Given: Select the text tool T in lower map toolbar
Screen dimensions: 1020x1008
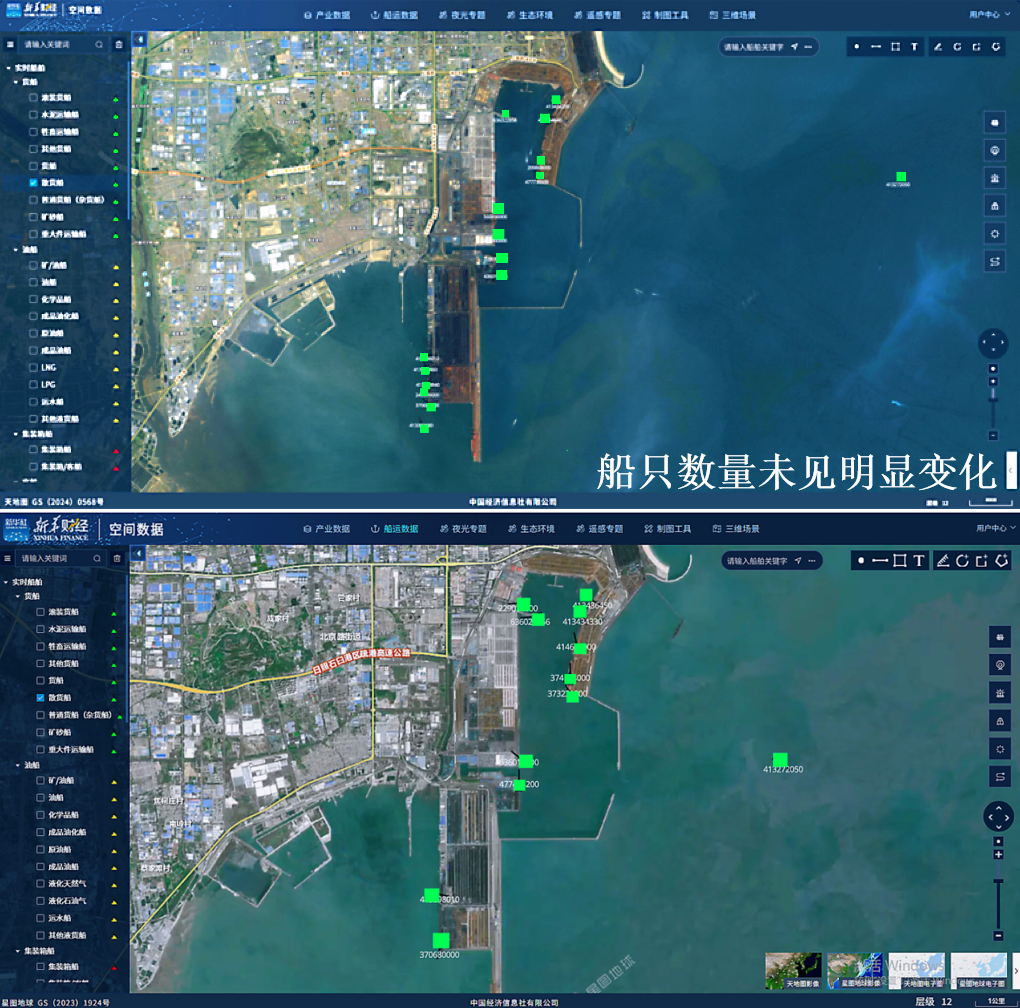Looking at the screenshot, I should 919,560.
